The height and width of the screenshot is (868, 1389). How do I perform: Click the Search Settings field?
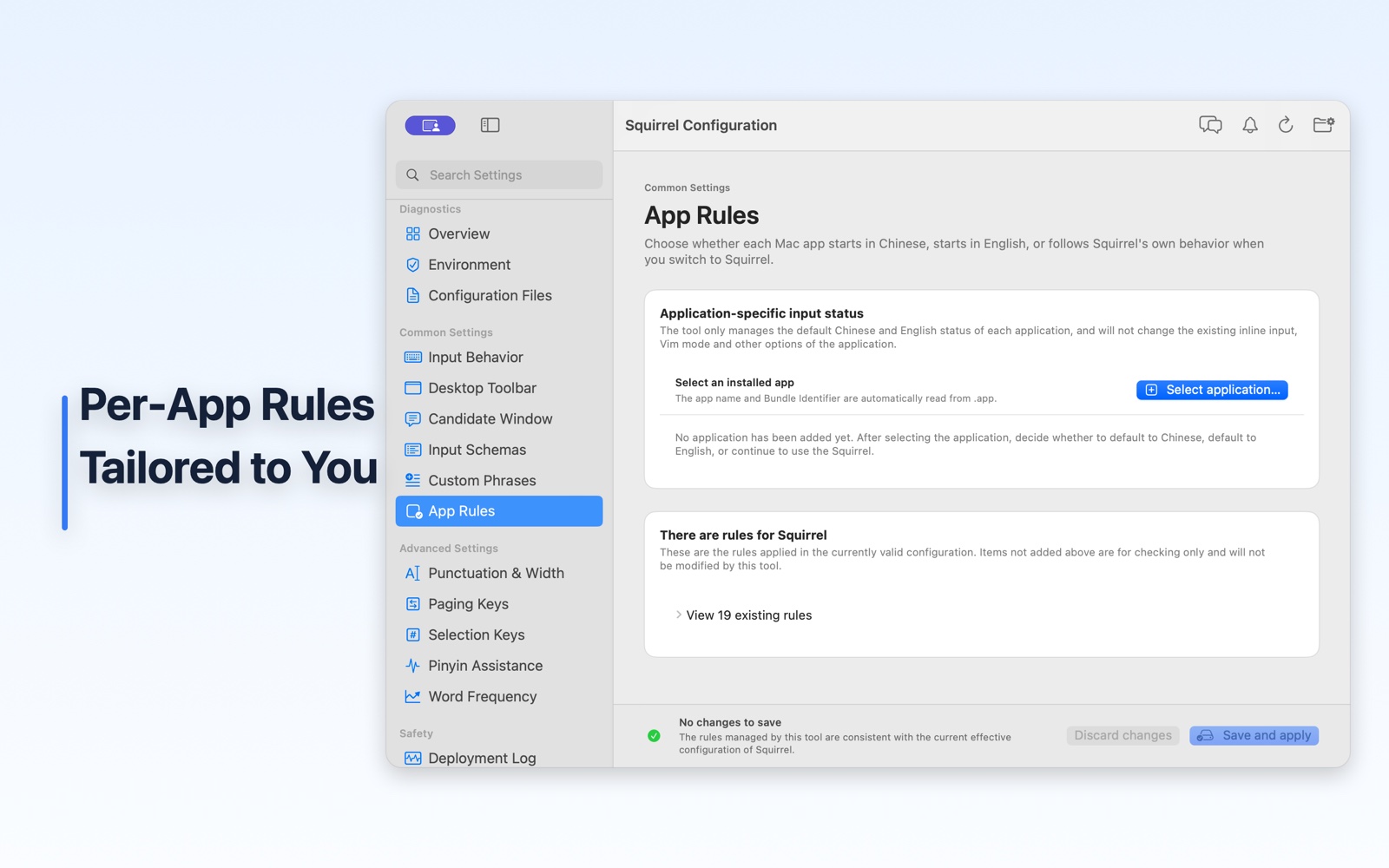coord(499,175)
